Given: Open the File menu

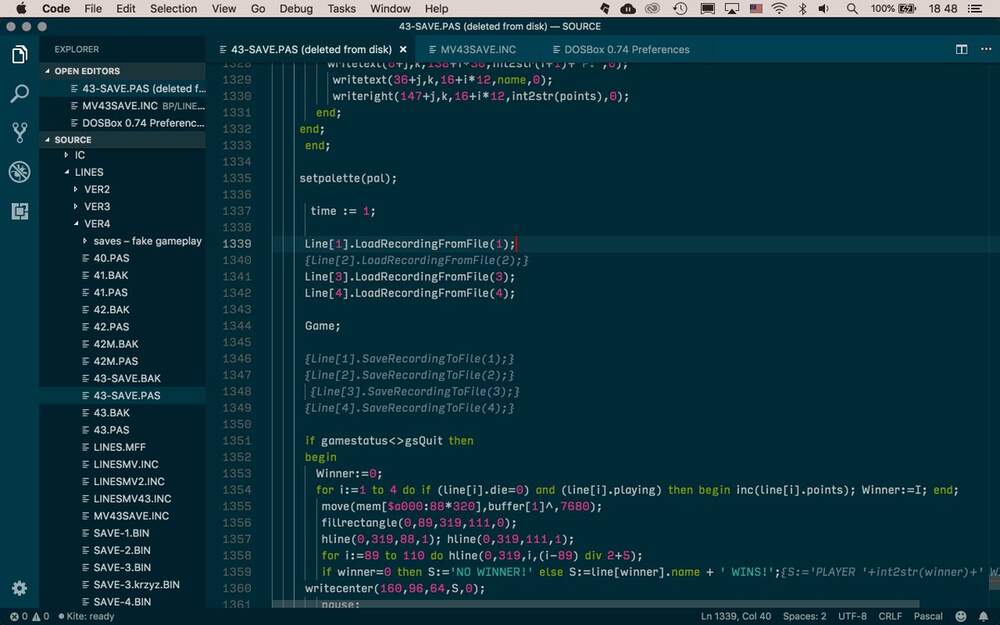Looking at the screenshot, I should (x=93, y=8).
